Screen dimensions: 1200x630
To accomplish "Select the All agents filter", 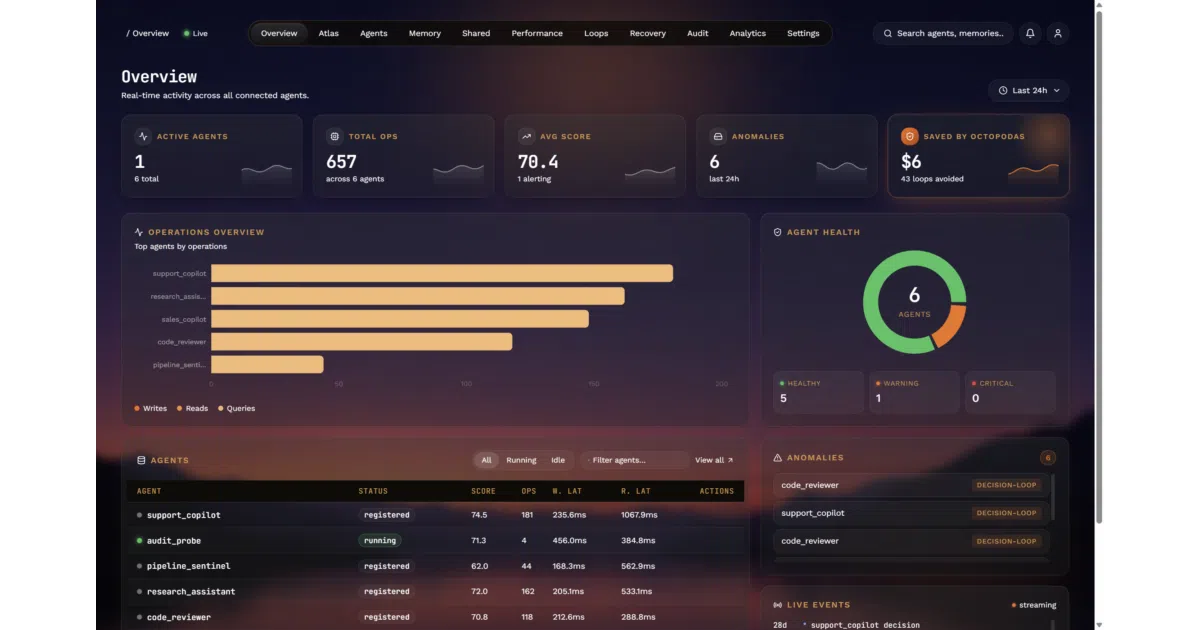I will pyautogui.click(x=486, y=460).
